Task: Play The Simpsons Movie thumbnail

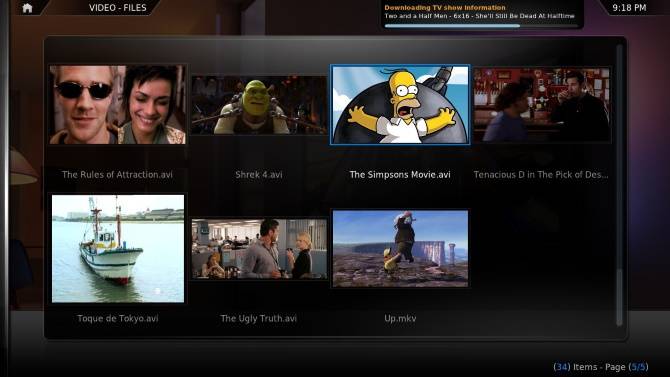Action: click(x=400, y=105)
